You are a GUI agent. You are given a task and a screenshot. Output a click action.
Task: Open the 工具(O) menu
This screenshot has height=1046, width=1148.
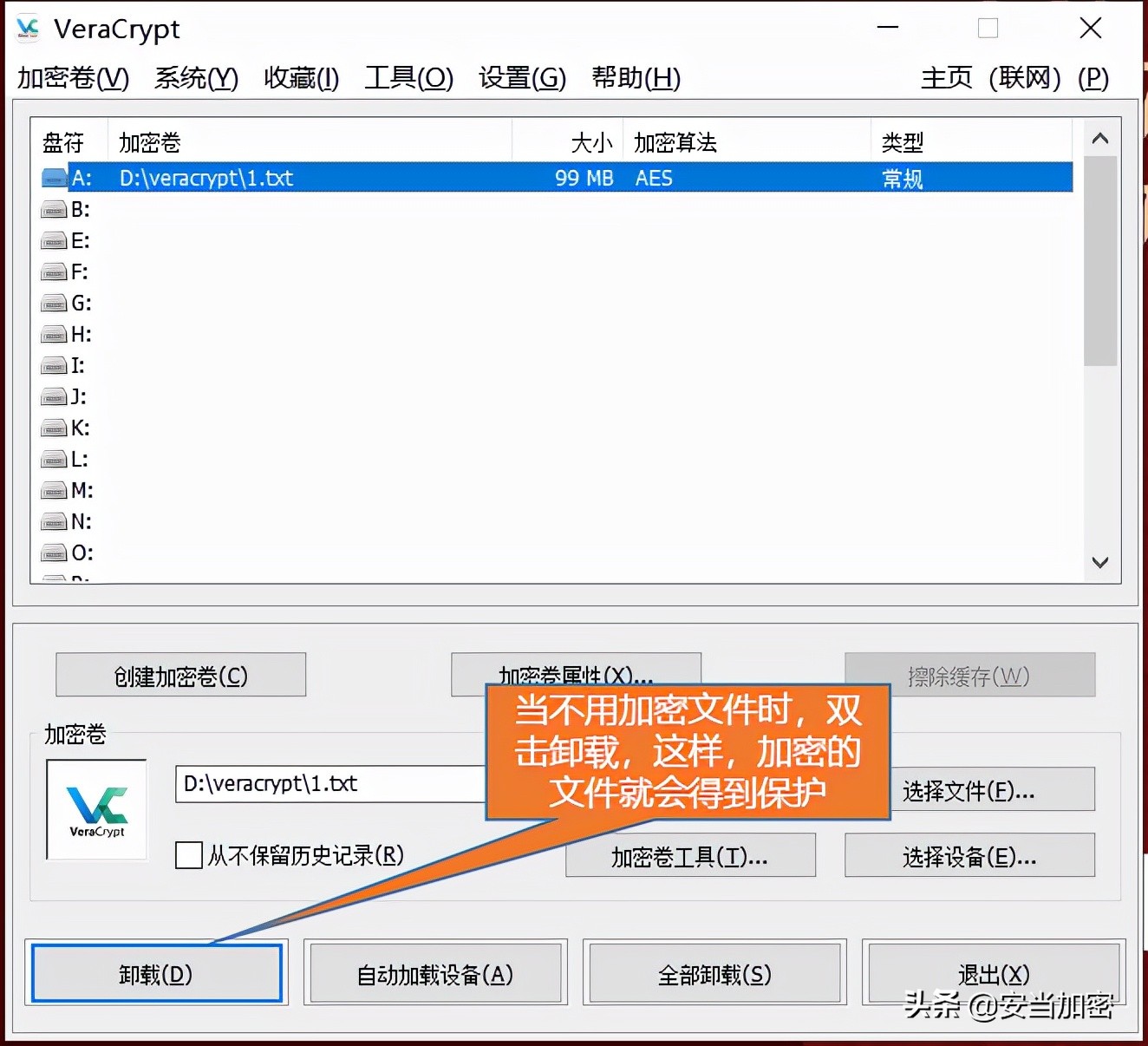[x=407, y=78]
